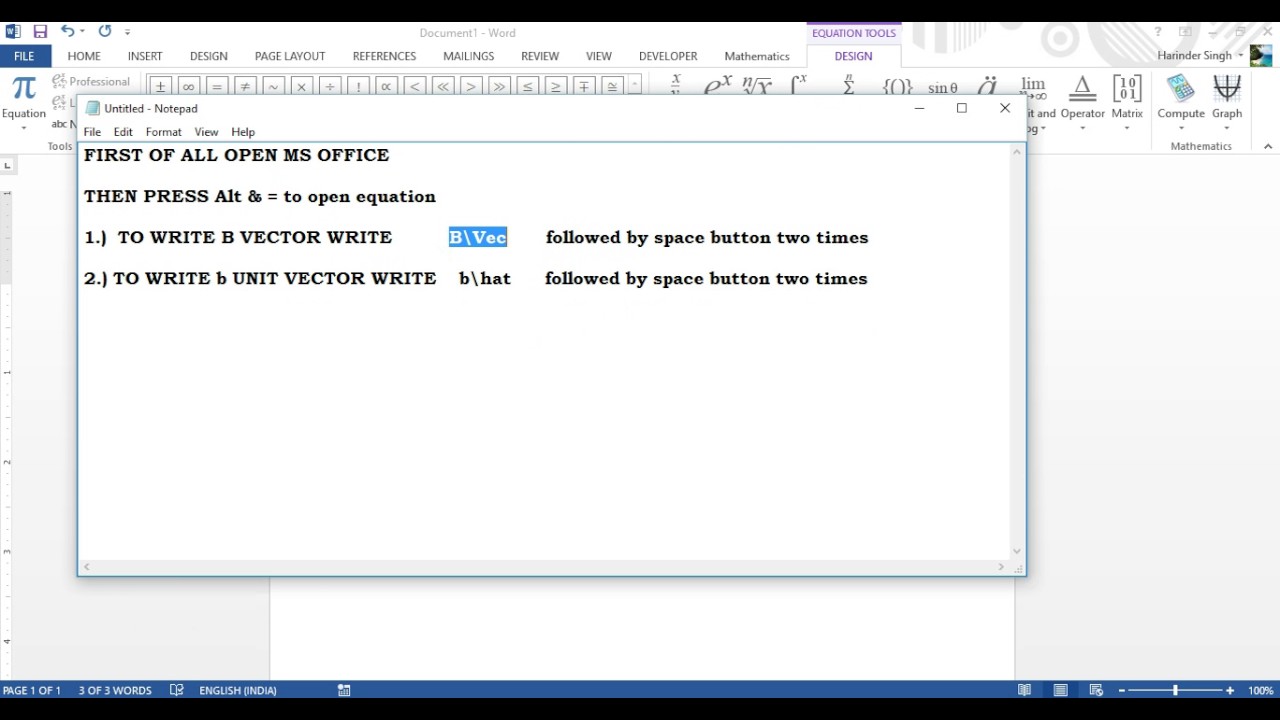The height and width of the screenshot is (720, 1280).
Task: Insert a Script structure using e^x icon
Action: pyautogui.click(x=716, y=86)
